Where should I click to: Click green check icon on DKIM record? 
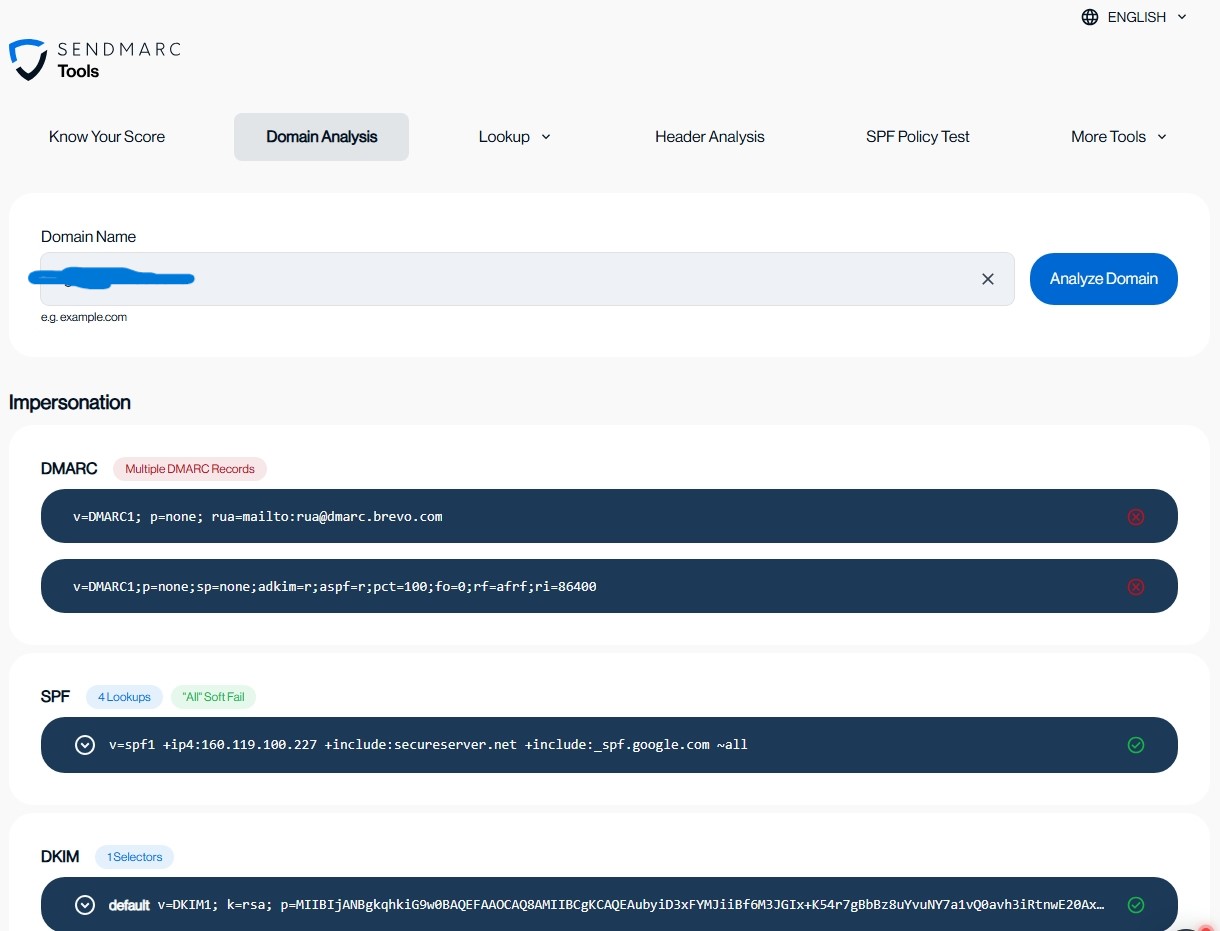[x=1135, y=905]
